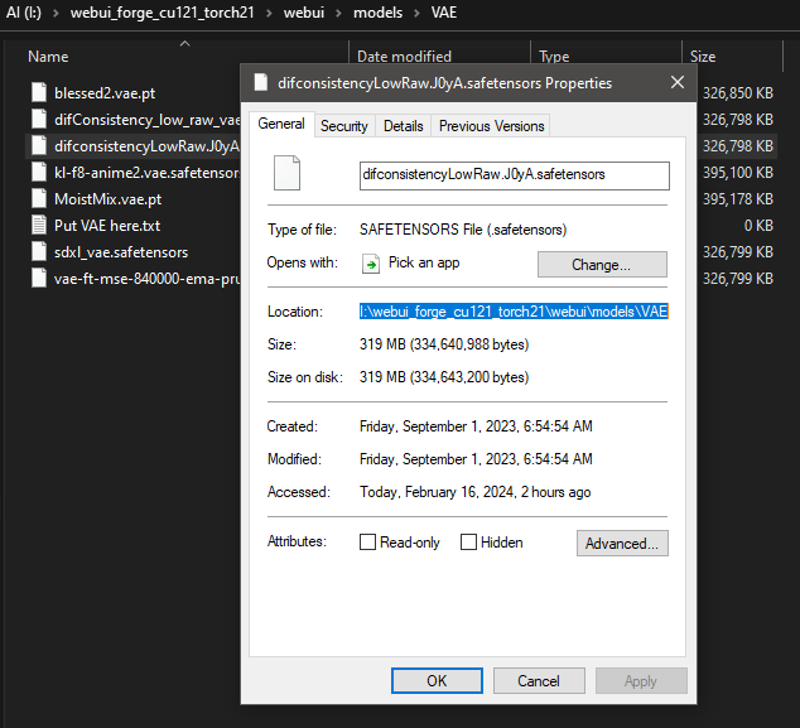Expand breadcrumb chevron after webui_forge_cu121_torch21
The image size is (800, 728).
click(269, 13)
